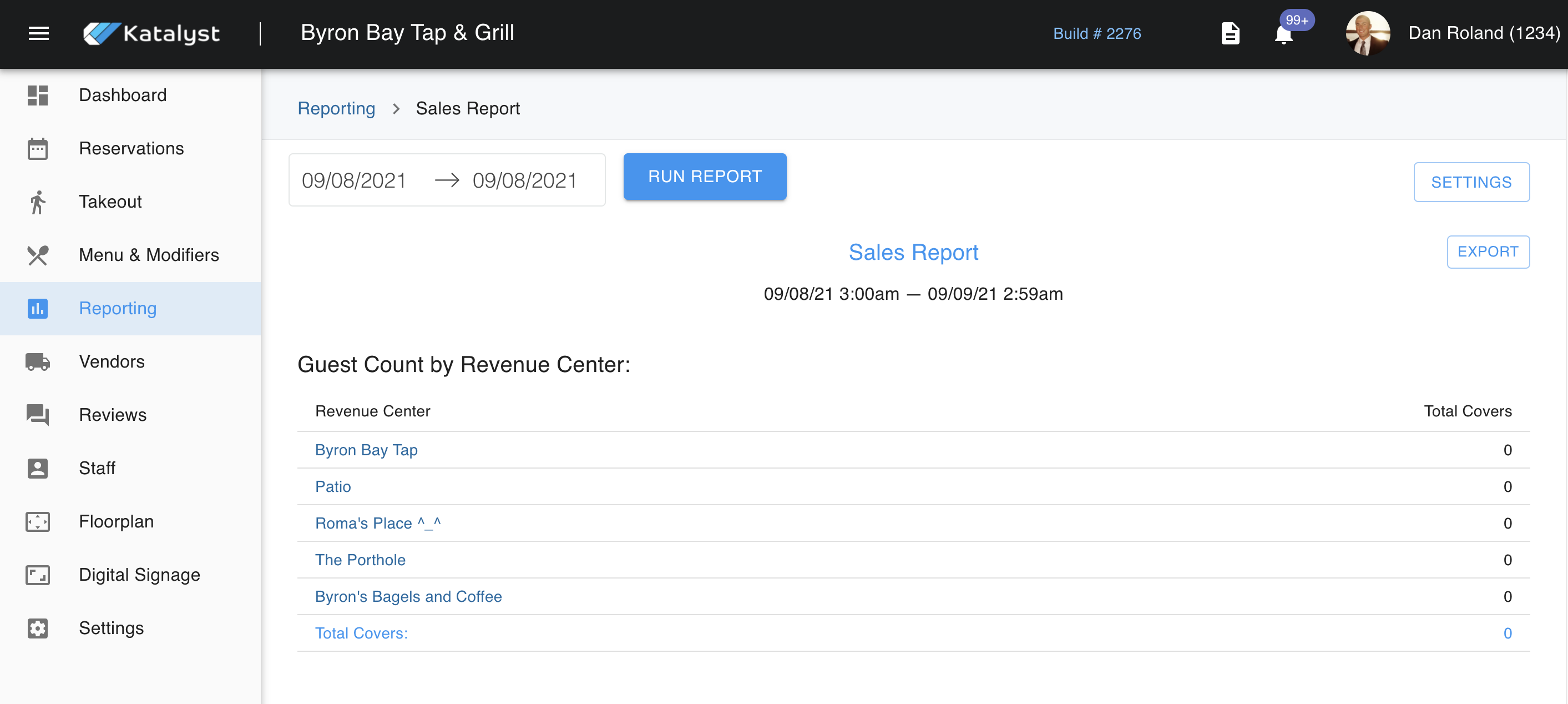The height and width of the screenshot is (704, 1568).
Task: Click the Dashboard grid icon
Action: point(38,95)
